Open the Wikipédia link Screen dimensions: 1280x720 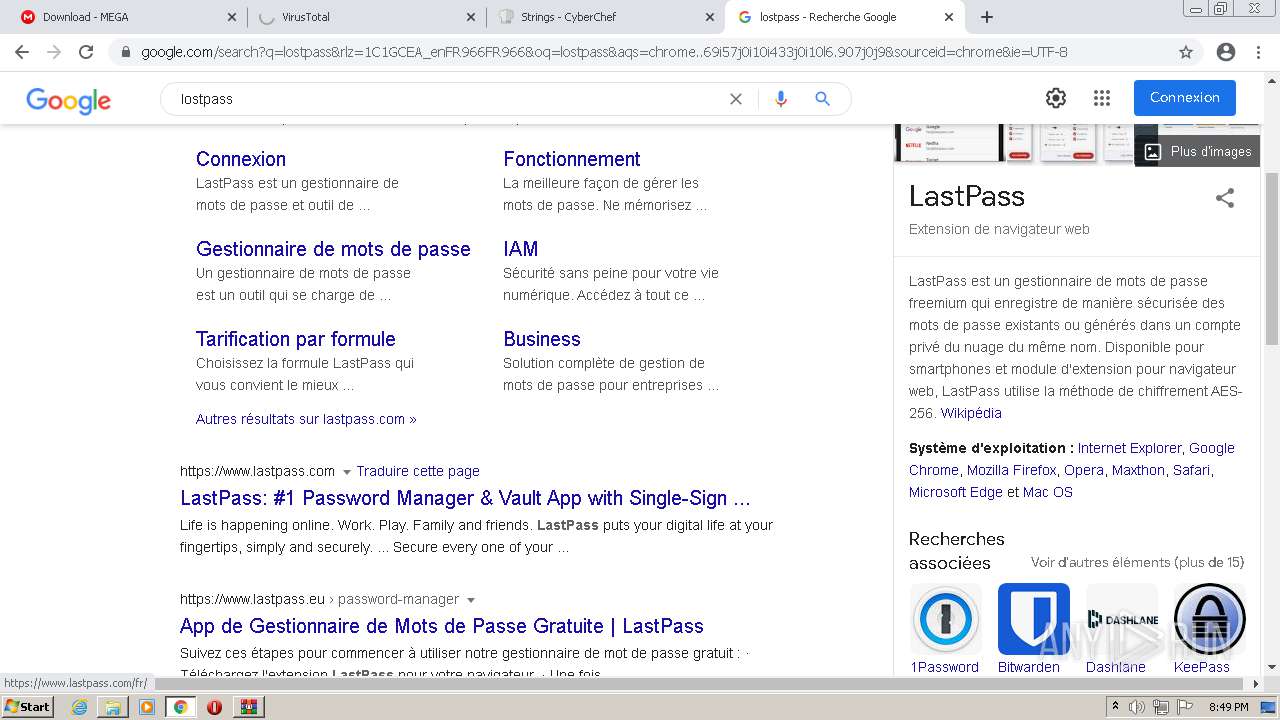971,413
